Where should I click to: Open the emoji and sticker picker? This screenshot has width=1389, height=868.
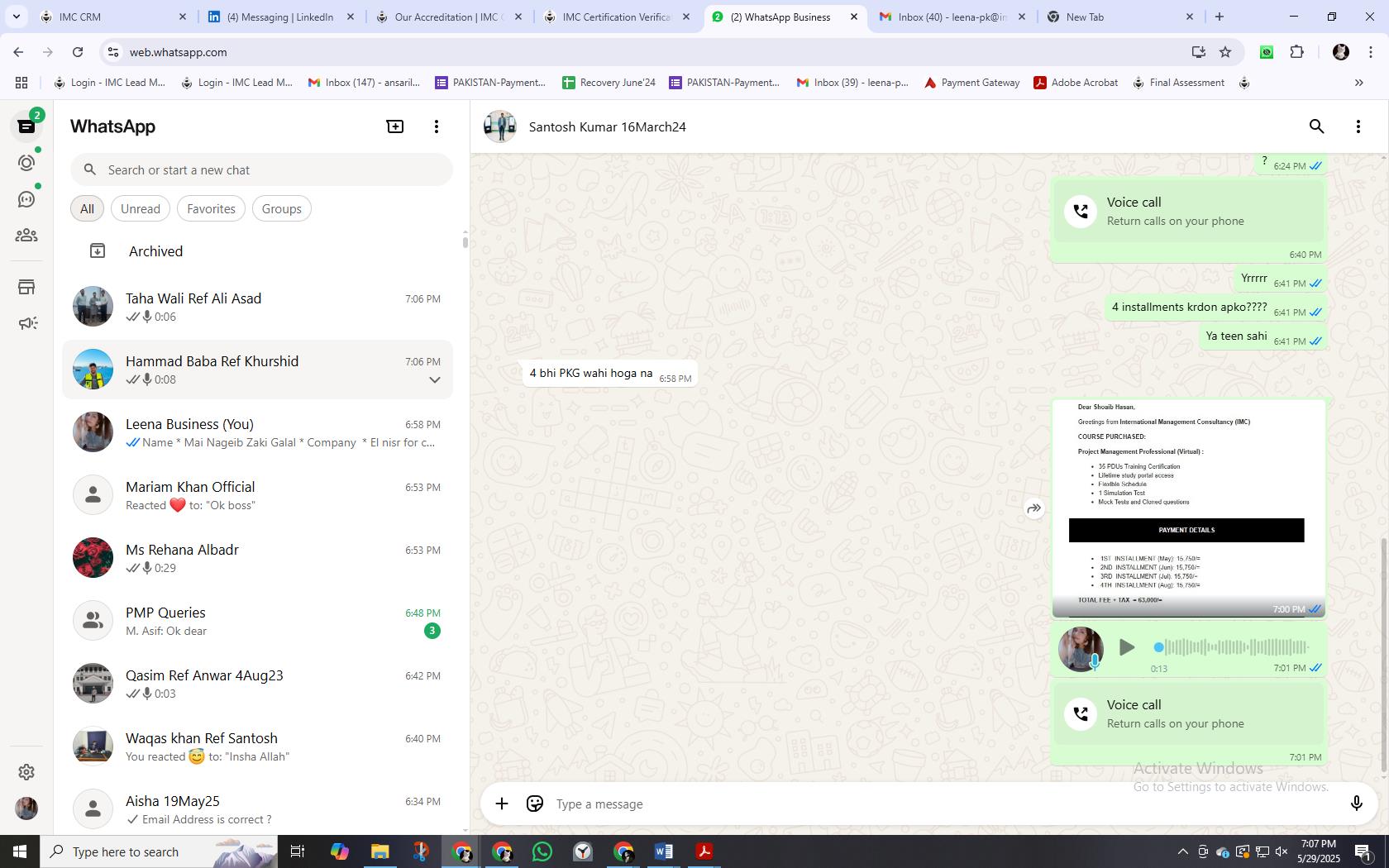[535, 804]
